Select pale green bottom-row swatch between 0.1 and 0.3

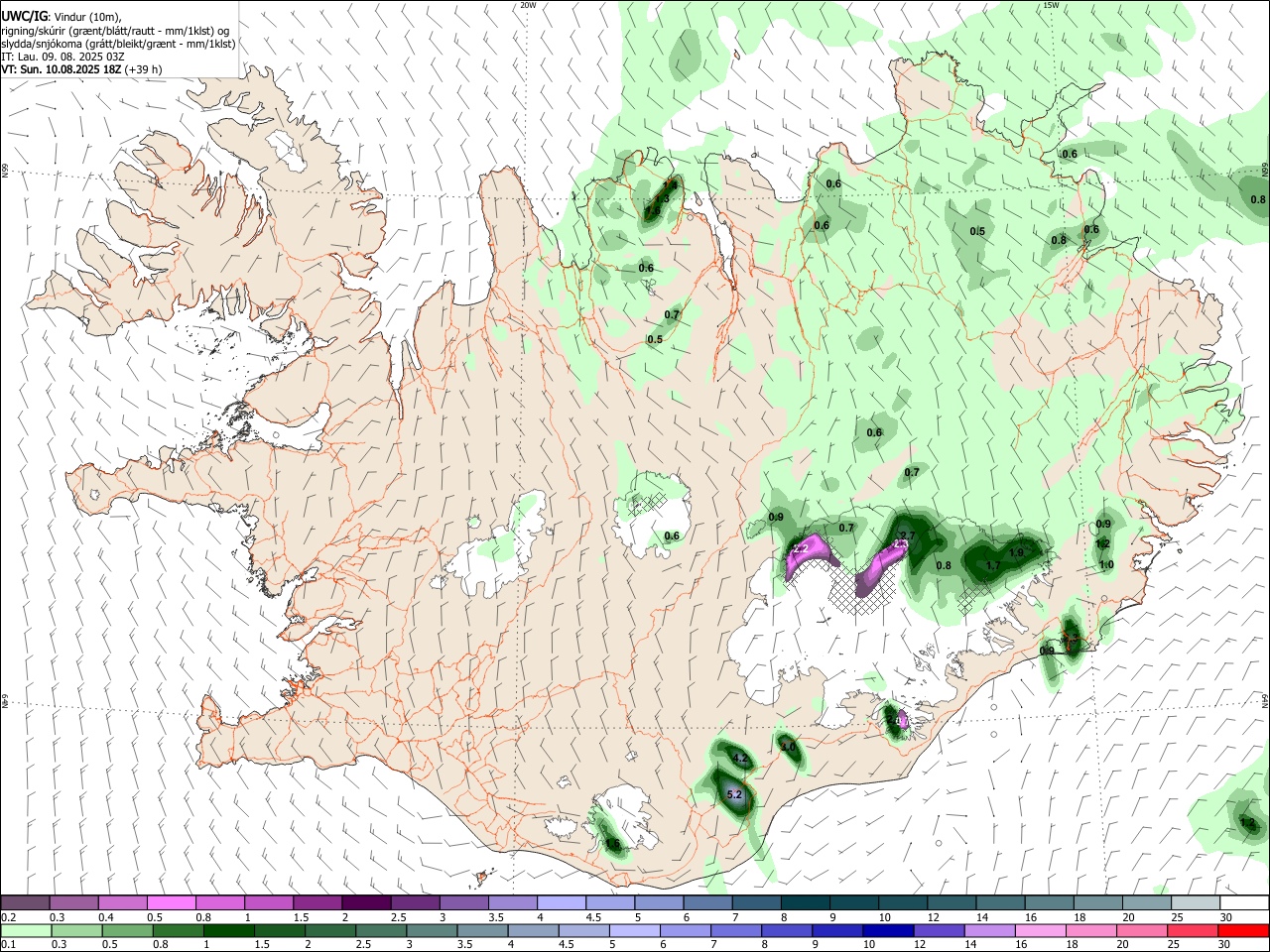(x=24, y=930)
